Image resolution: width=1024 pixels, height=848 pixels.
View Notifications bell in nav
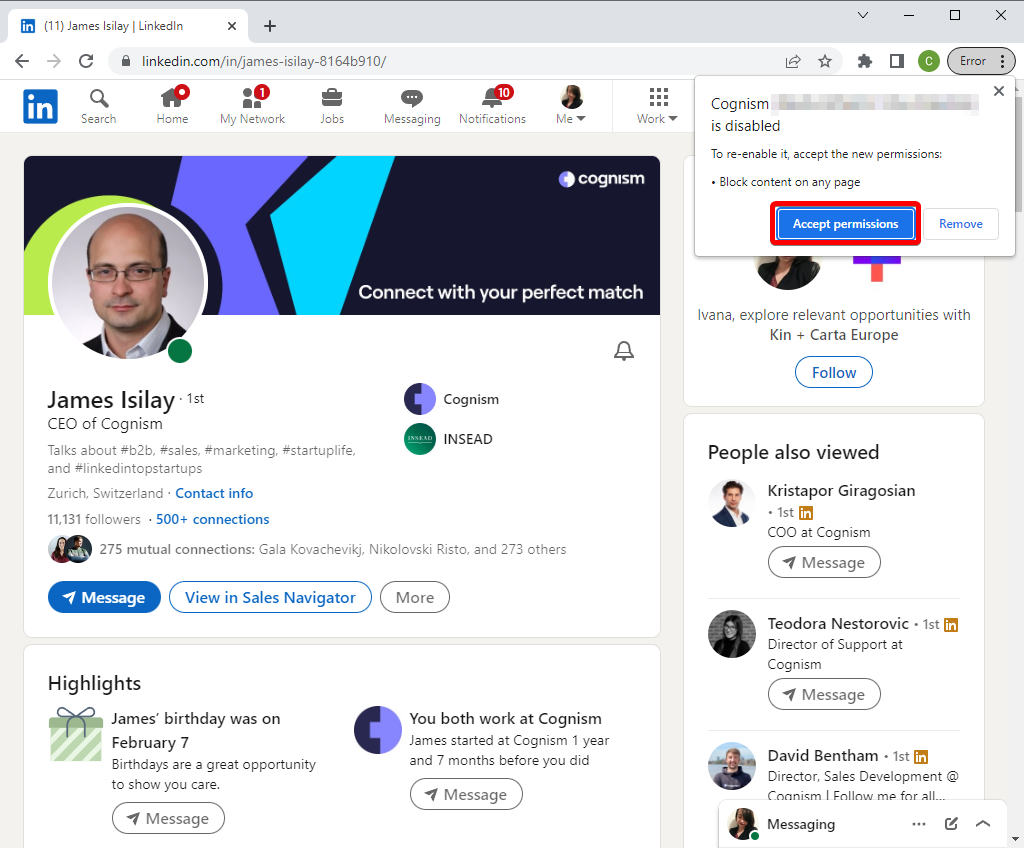coord(492,106)
